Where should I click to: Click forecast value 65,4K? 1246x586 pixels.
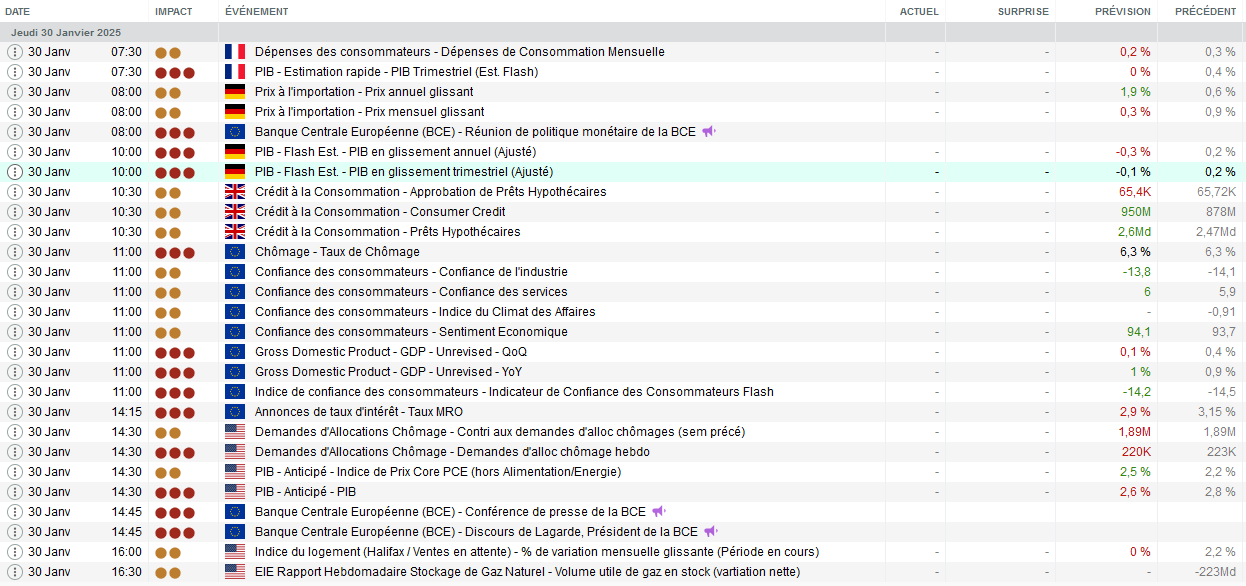1135,192
